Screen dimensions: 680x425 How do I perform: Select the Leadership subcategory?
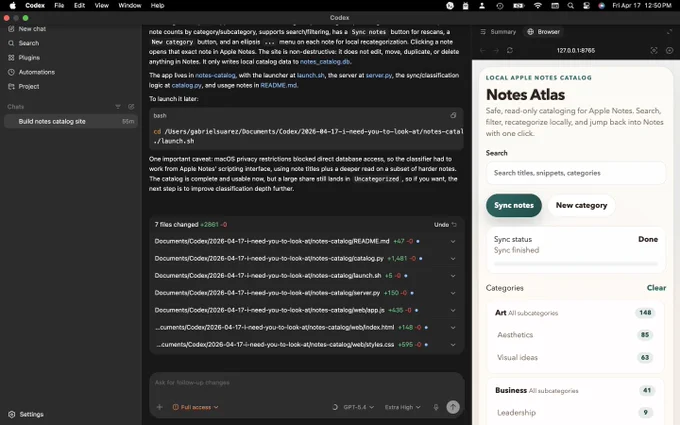click(575, 412)
